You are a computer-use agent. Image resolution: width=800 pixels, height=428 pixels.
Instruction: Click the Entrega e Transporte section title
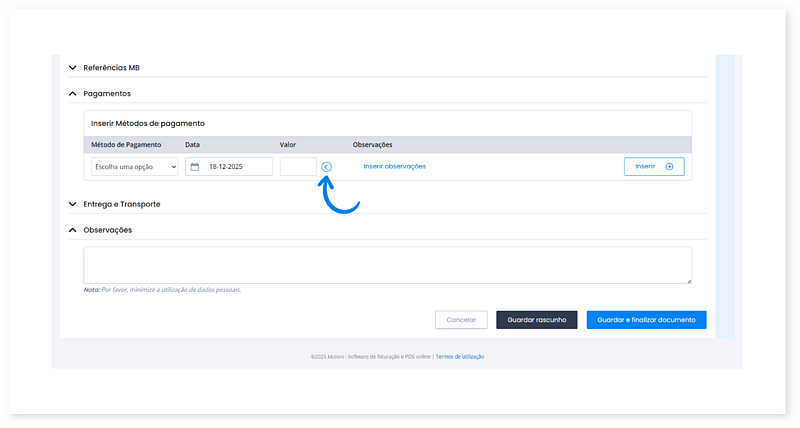[121, 204]
